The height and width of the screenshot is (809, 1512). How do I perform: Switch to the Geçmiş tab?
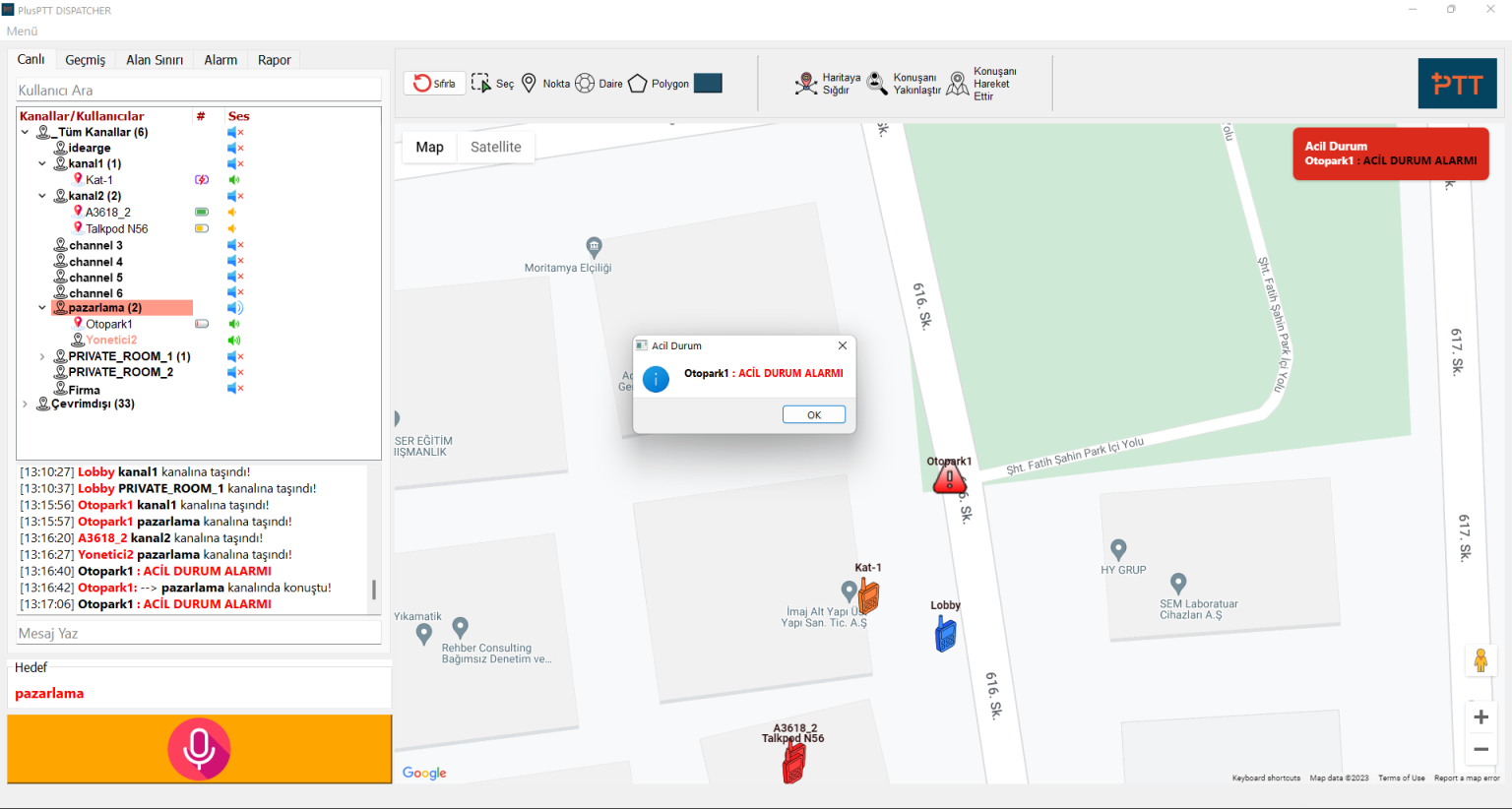coord(86,60)
